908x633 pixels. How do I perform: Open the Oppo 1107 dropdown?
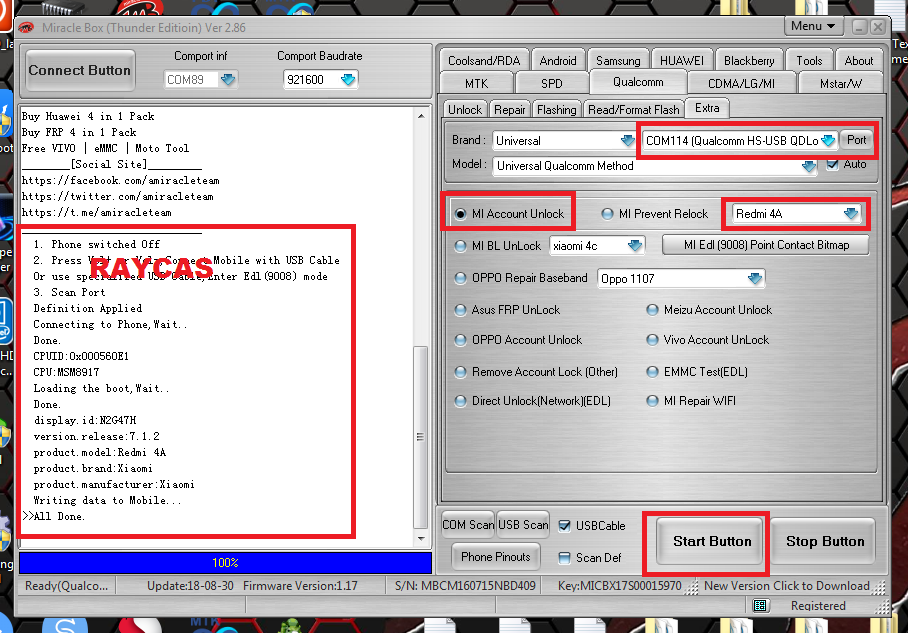click(755, 279)
